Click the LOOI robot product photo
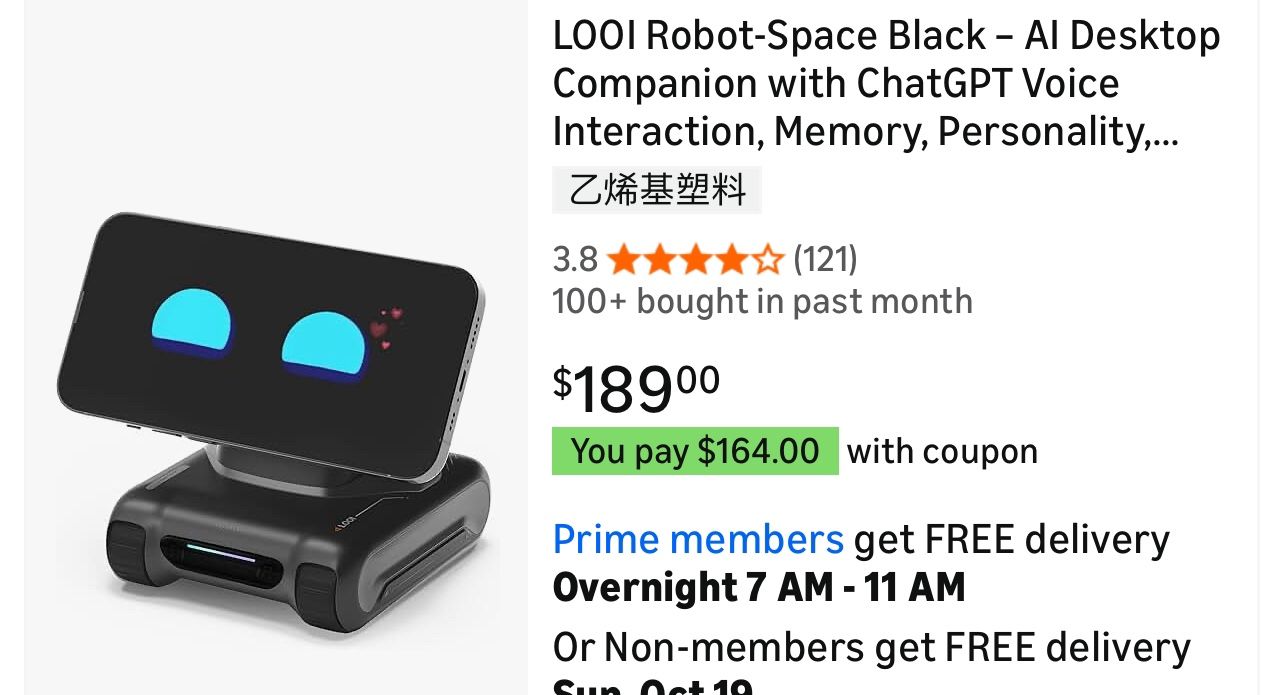This screenshot has height=695, width=1284. pyautogui.click(x=275, y=420)
